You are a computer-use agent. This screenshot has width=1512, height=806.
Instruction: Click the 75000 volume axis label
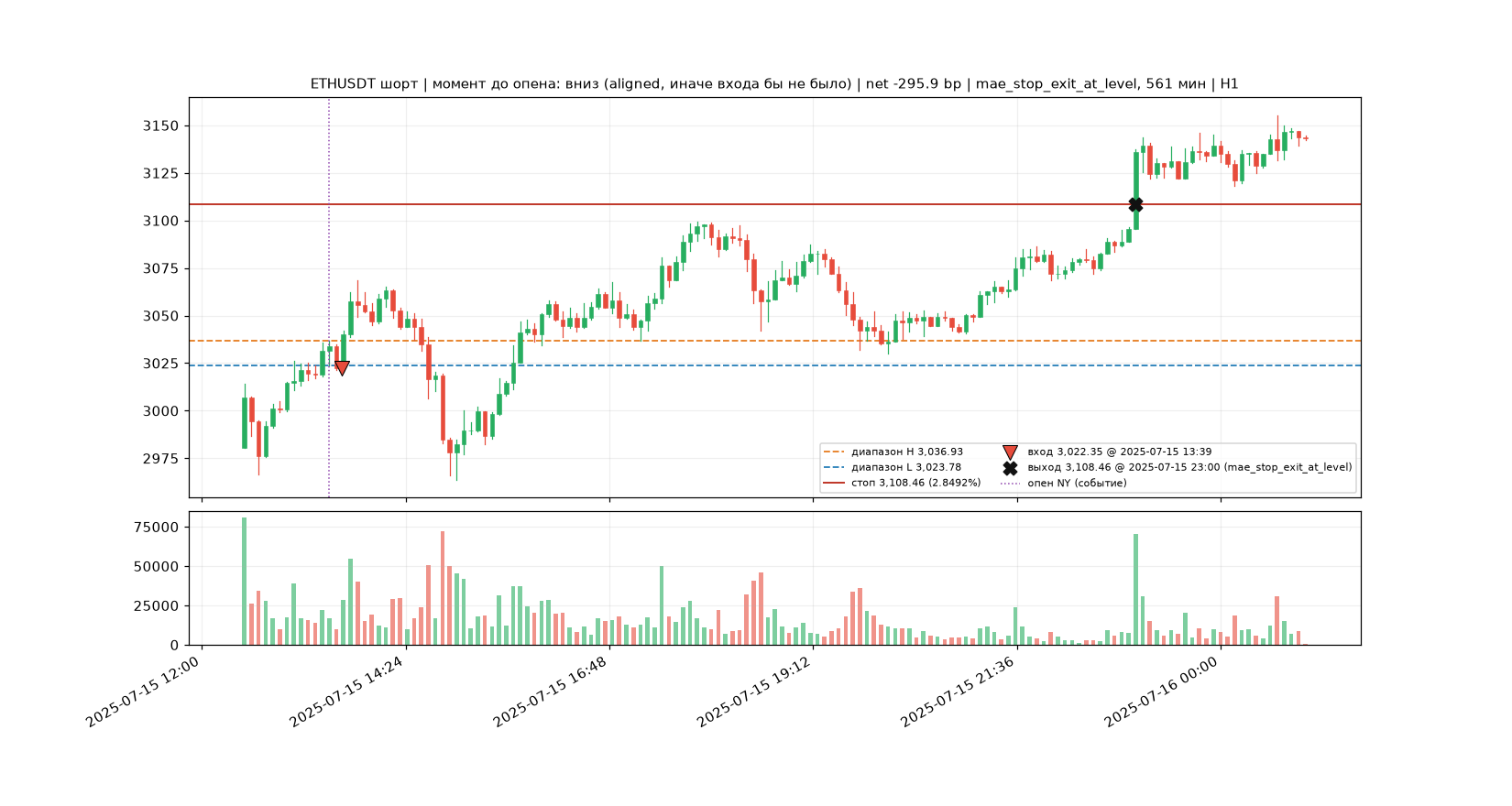(x=157, y=528)
